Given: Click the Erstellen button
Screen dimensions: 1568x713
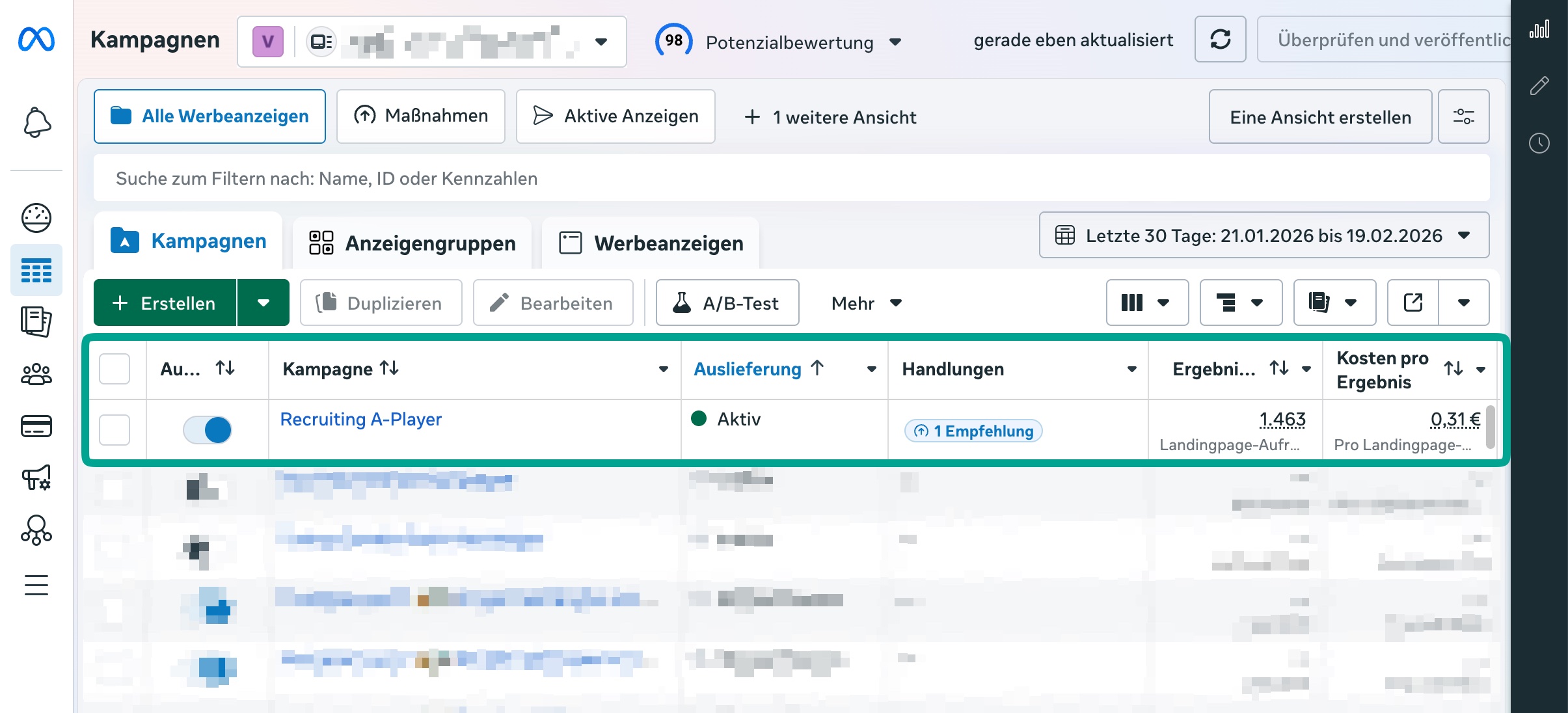Looking at the screenshot, I should click(x=165, y=303).
